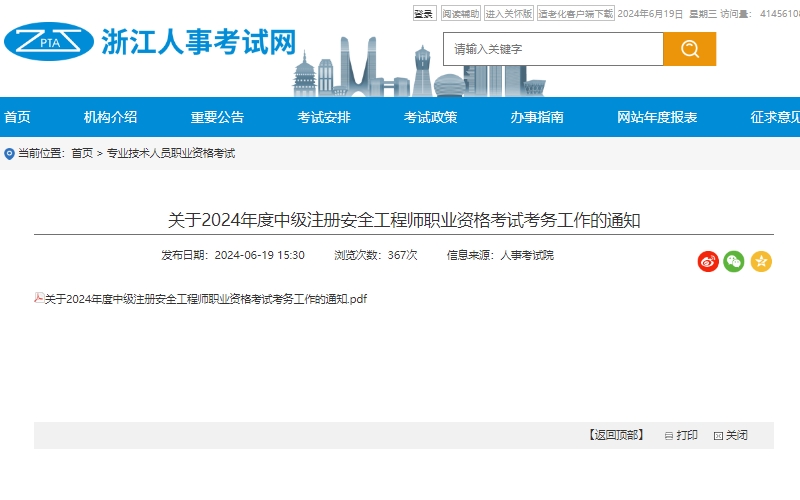The height and width of the screenshot is (500, 800).
Task: Go to 考试安排 navigation item
Action: pos(323,117)
